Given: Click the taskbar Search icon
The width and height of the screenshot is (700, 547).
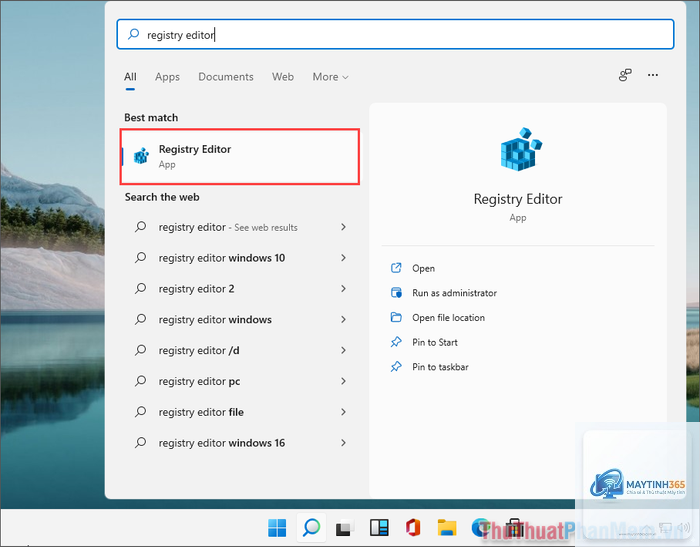Looking at the screenshot, I should [x=311, y=528].
